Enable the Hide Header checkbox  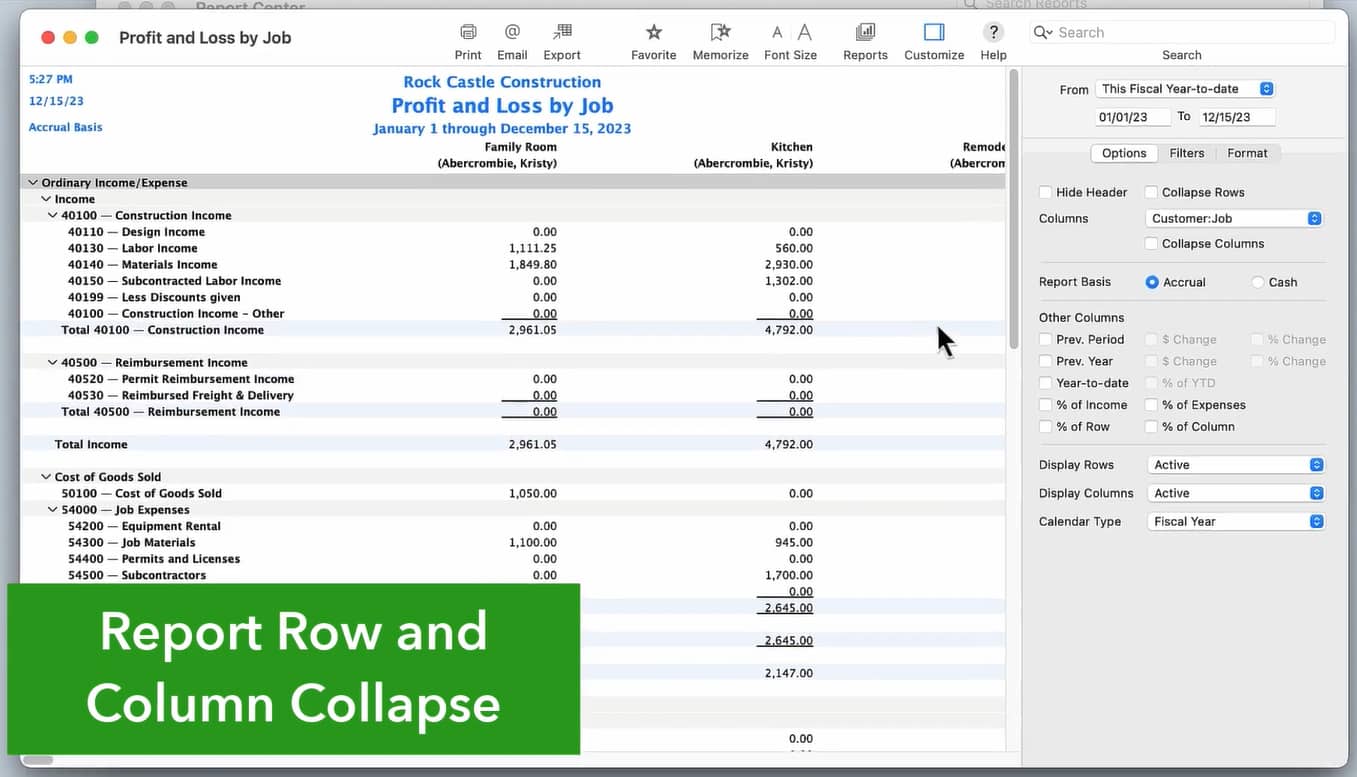coord(1045,192)
